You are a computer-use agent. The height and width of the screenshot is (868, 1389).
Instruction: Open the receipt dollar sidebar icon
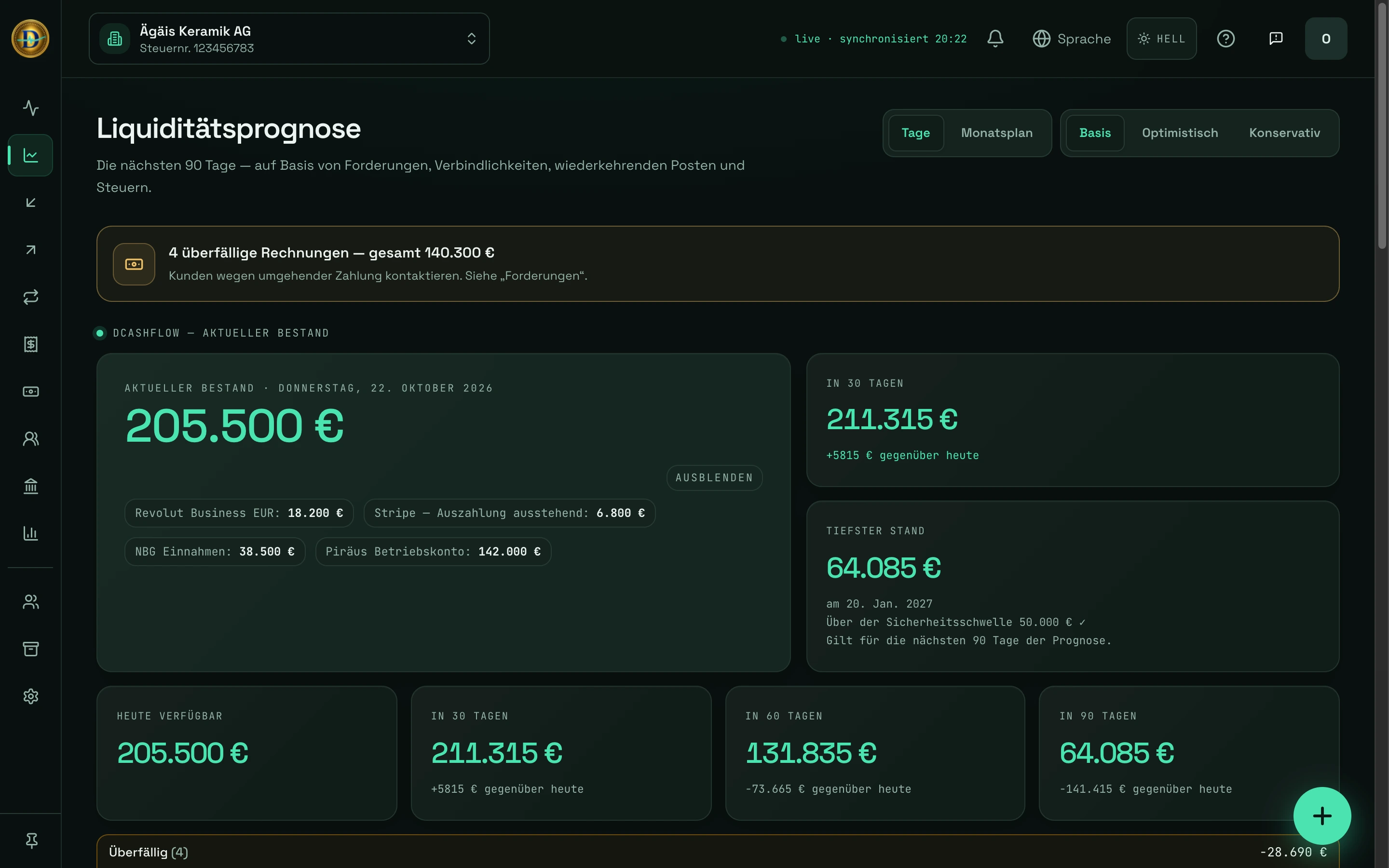[x=30, y=344]
